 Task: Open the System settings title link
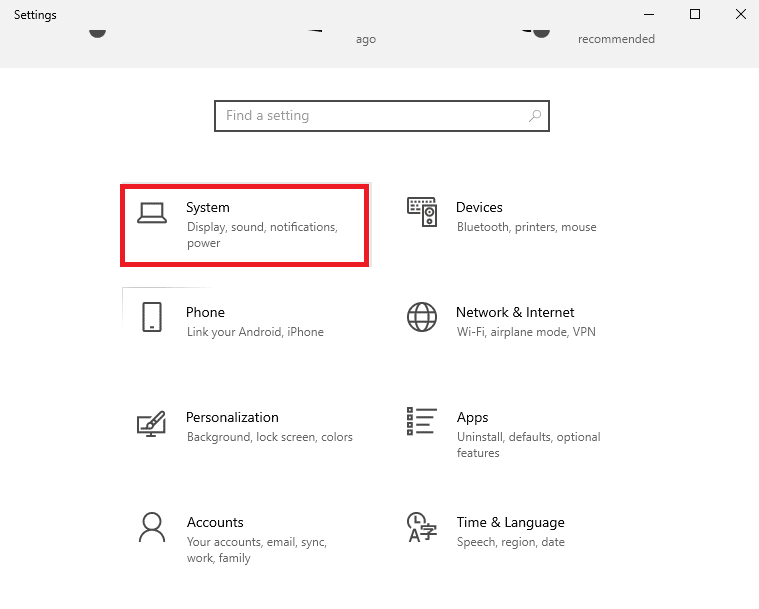click(x=208, y=207)
